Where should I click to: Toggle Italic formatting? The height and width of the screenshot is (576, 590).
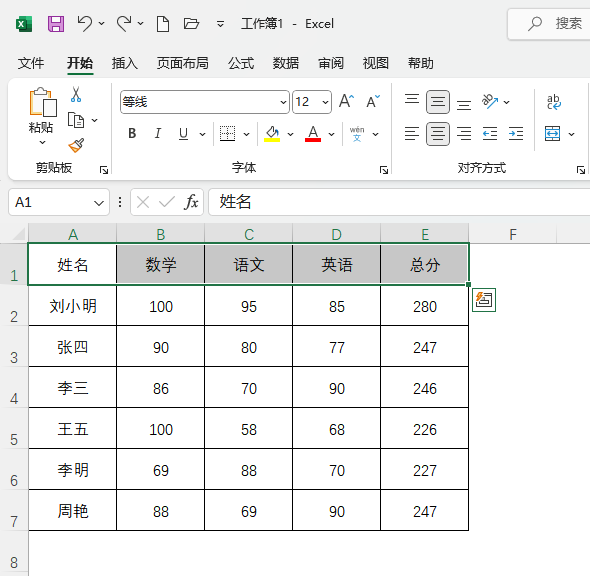pos(158,134)
